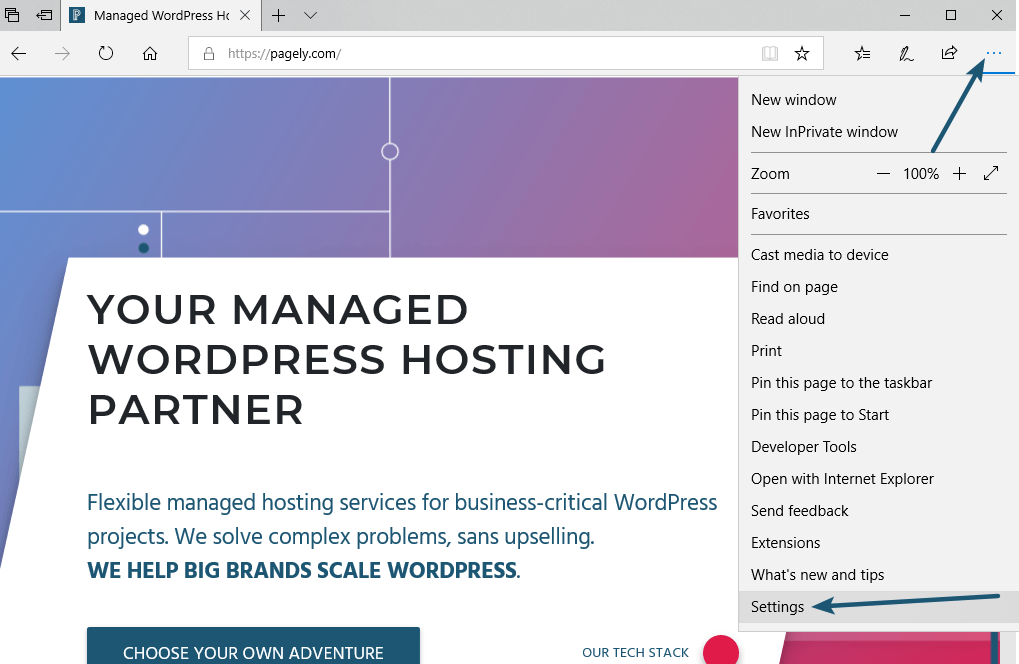This screenshot has height=664, width=1019.
Task: Open the Favorites hub icon
Action: coord(862,53)
